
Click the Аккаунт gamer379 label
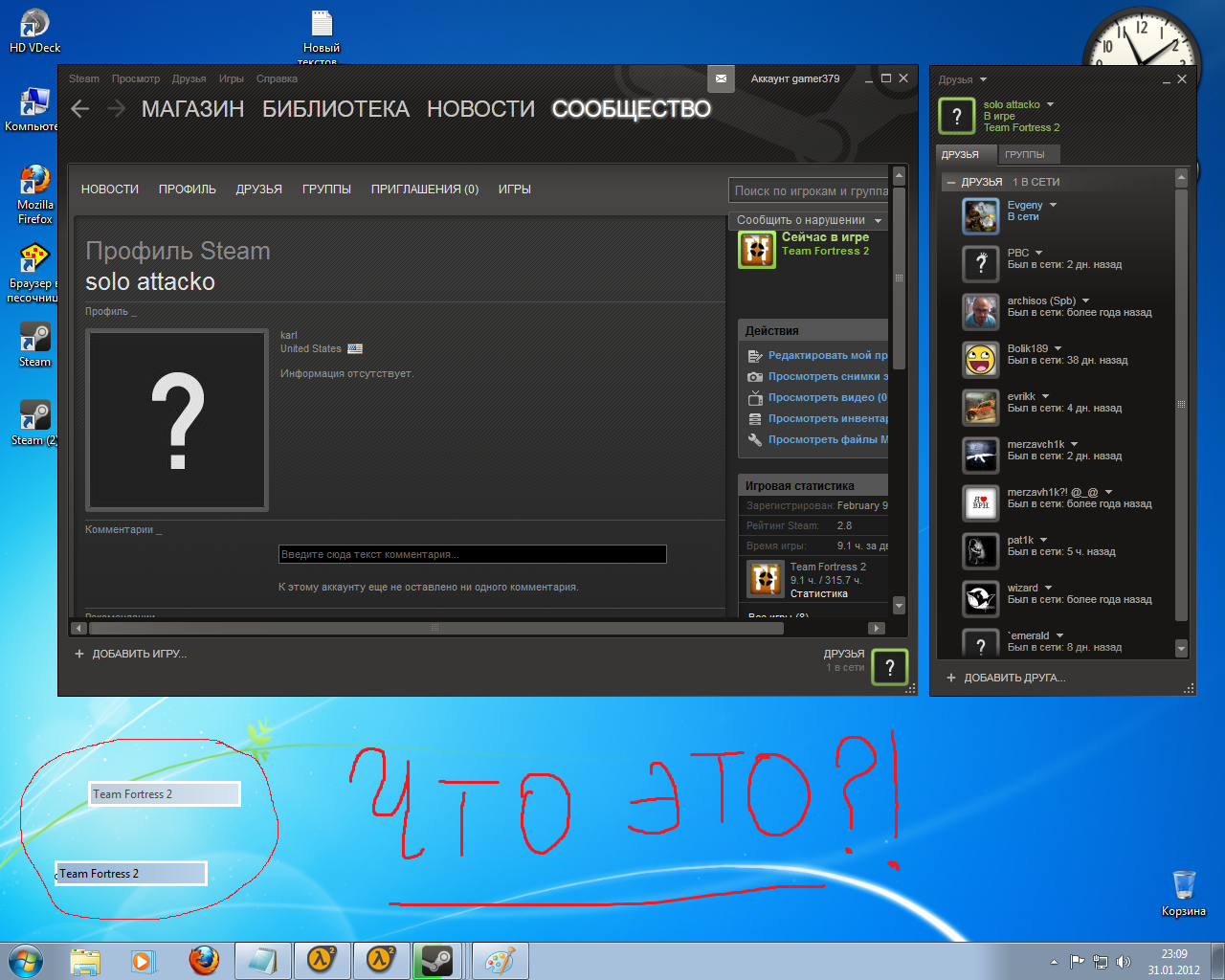tap(795, 78)
